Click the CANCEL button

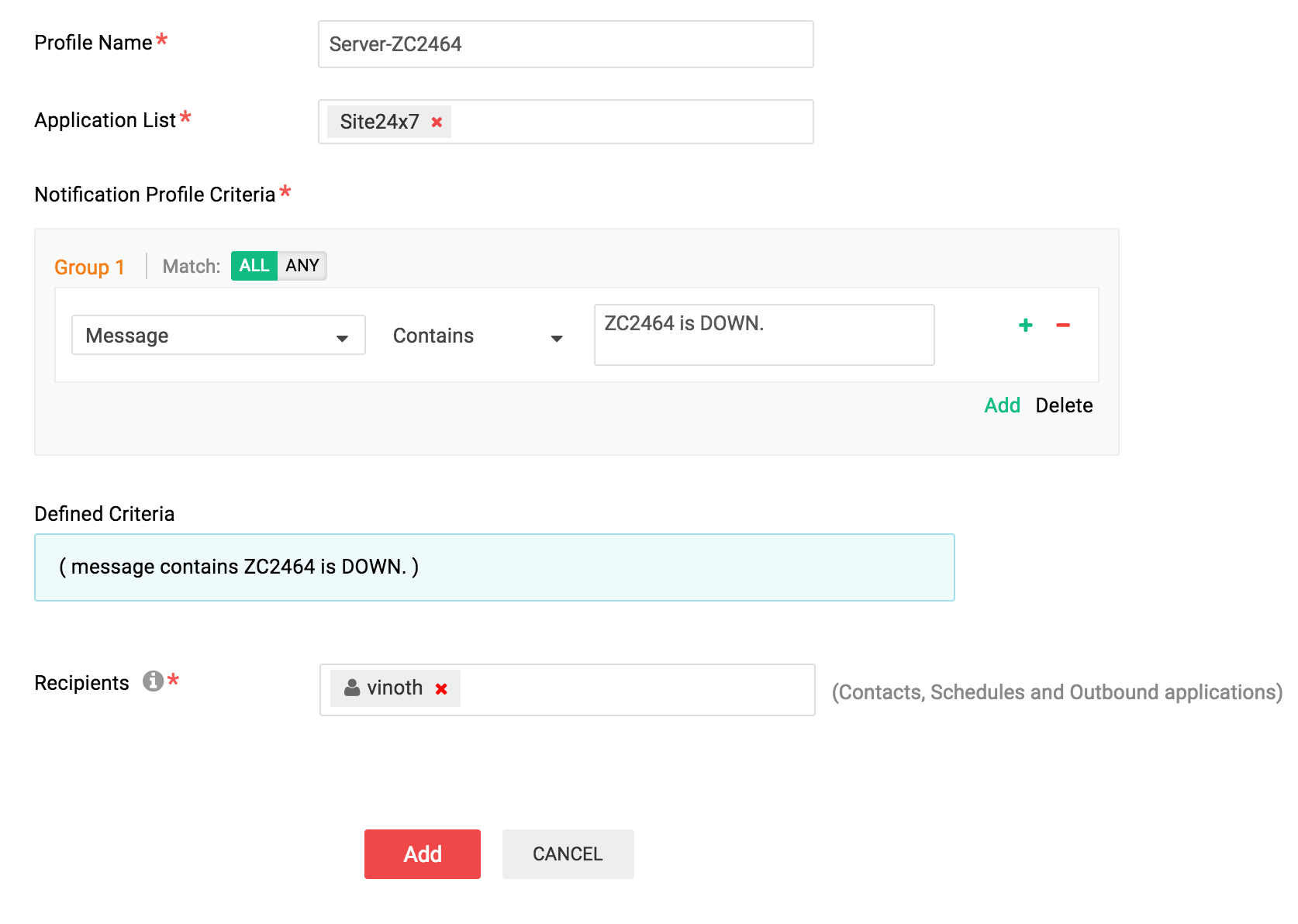coord(568,854)
